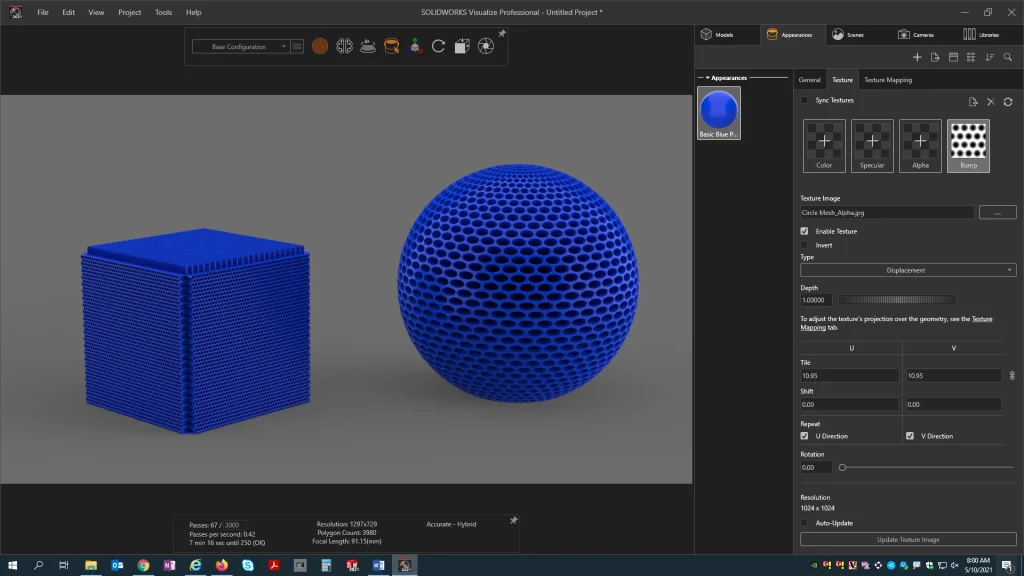The image size is (1024, 576).
Task: Refresh the texture with the reload icon
Action: [1008, 102]
